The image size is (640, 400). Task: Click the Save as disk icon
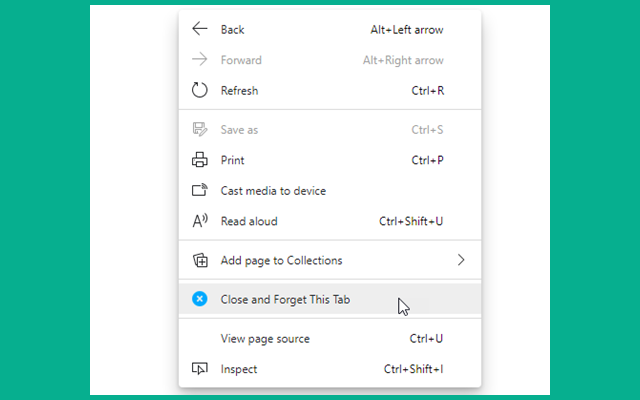point(200,130)
